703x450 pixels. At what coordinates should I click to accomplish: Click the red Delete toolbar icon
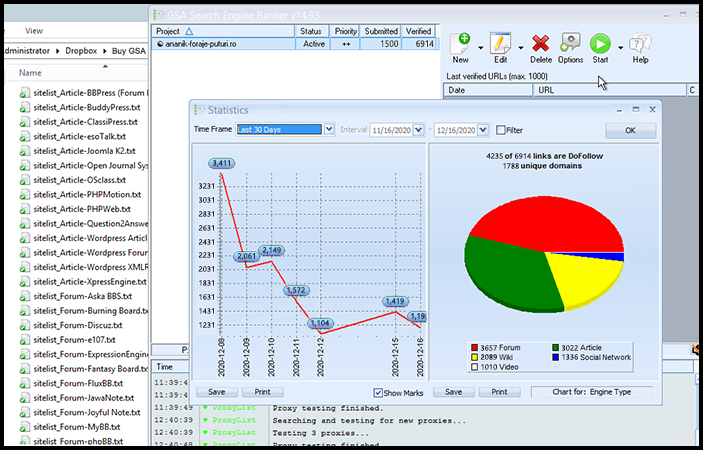point(541,43)
